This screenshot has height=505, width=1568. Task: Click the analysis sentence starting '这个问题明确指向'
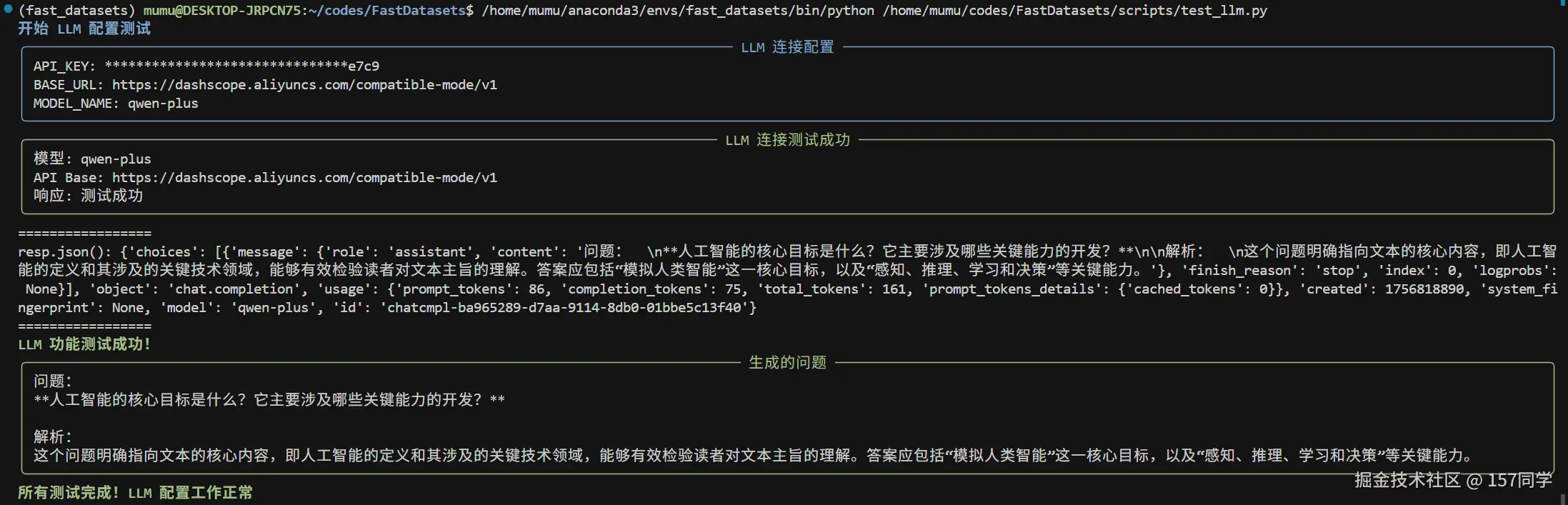click(753, 456)
